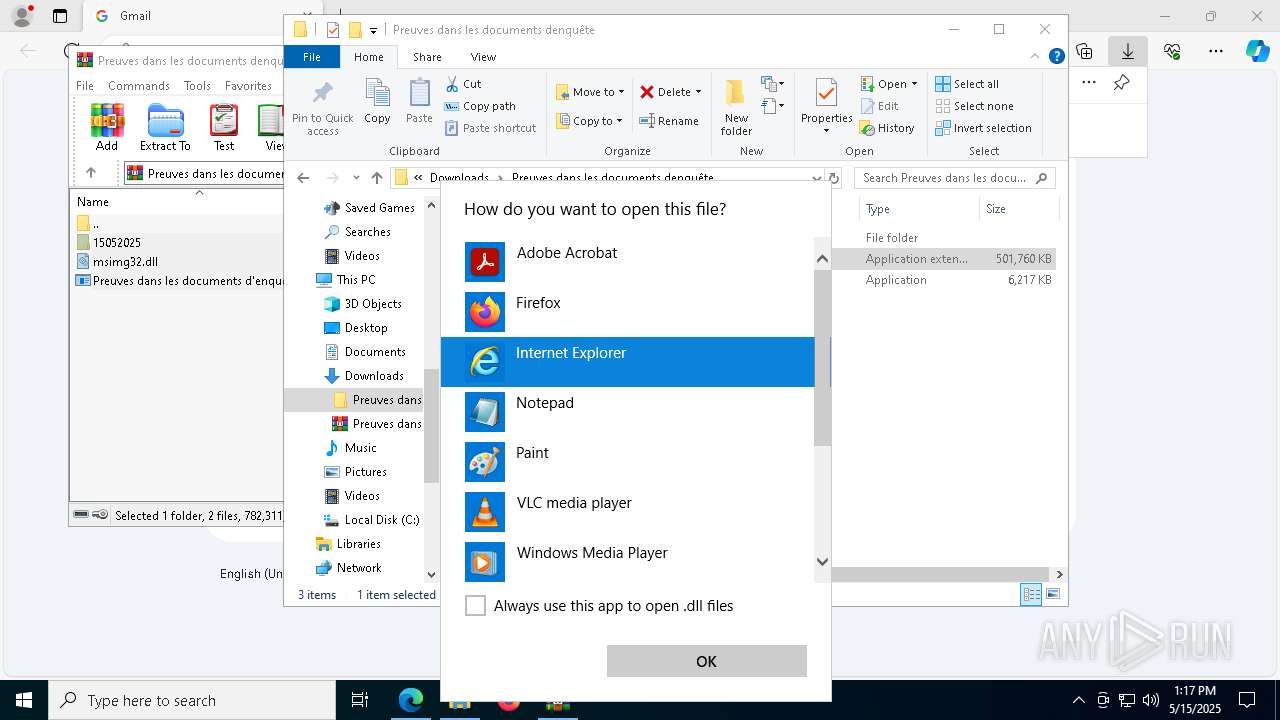Select Windows Media Player app
The height and width of the screenshot is (720, 1280).
pos(627,562)
